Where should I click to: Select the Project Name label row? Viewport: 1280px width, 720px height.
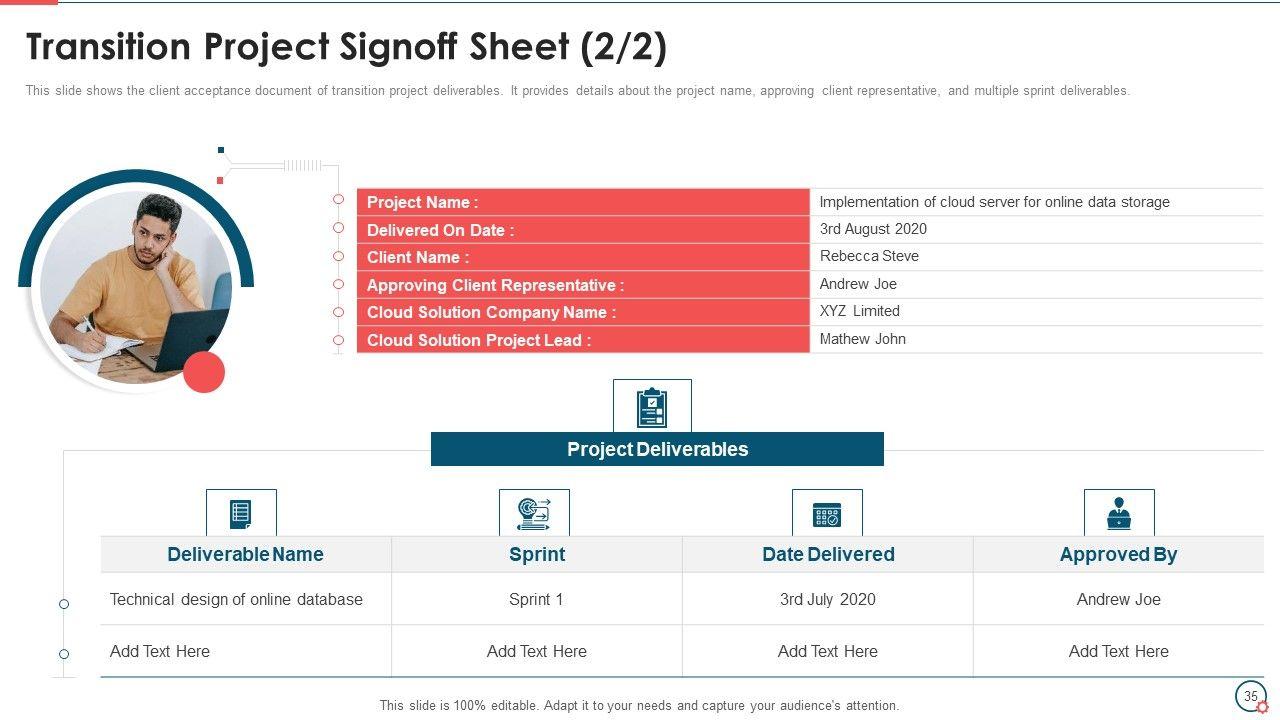pyautogui.click(x=582, y=202)
